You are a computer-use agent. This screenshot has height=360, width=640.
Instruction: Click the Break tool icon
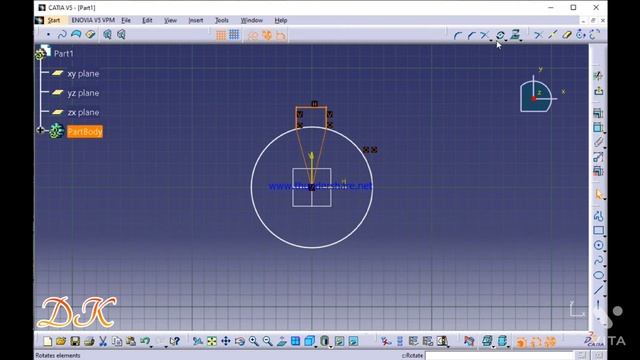553,35
